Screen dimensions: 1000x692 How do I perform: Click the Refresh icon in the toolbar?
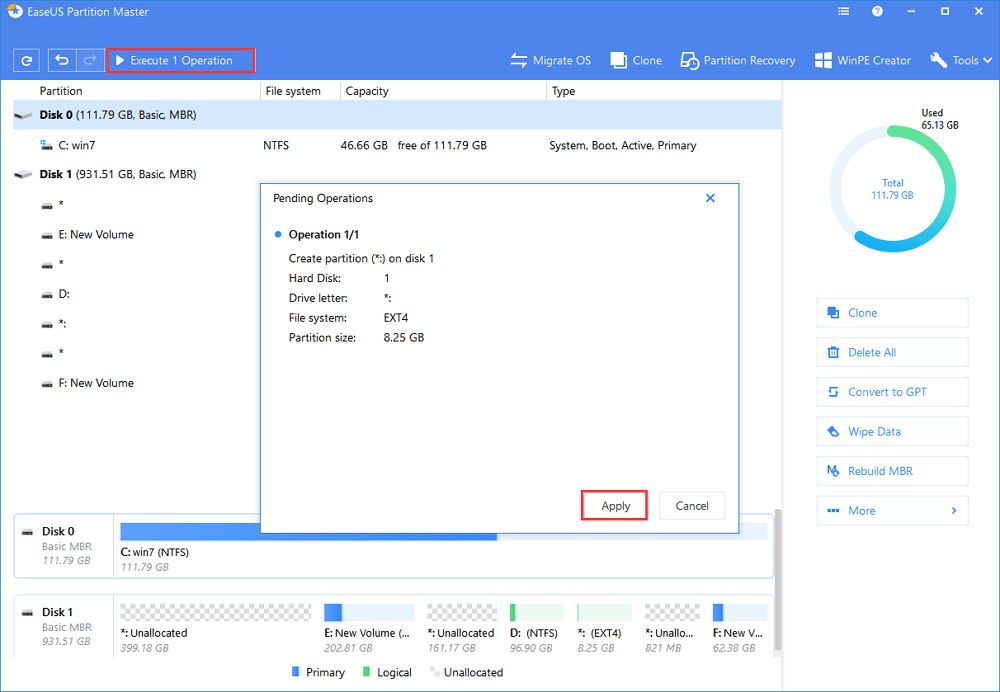[26, 61]
